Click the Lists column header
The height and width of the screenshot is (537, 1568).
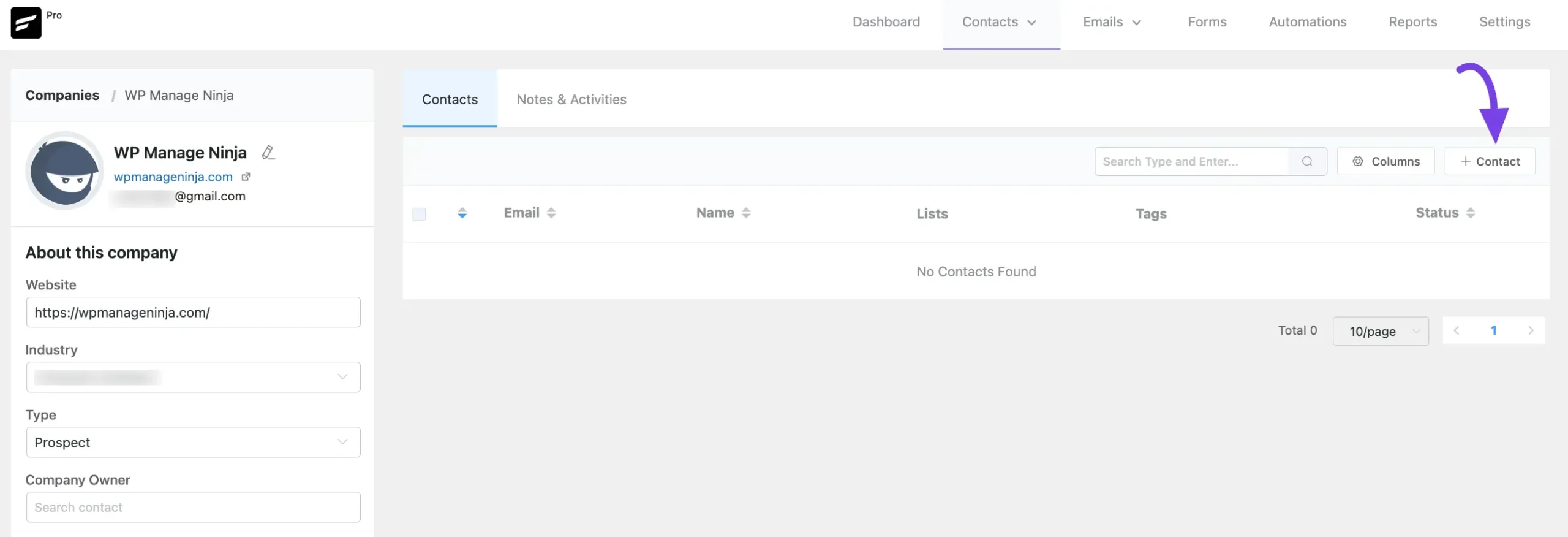coord(932,214)
